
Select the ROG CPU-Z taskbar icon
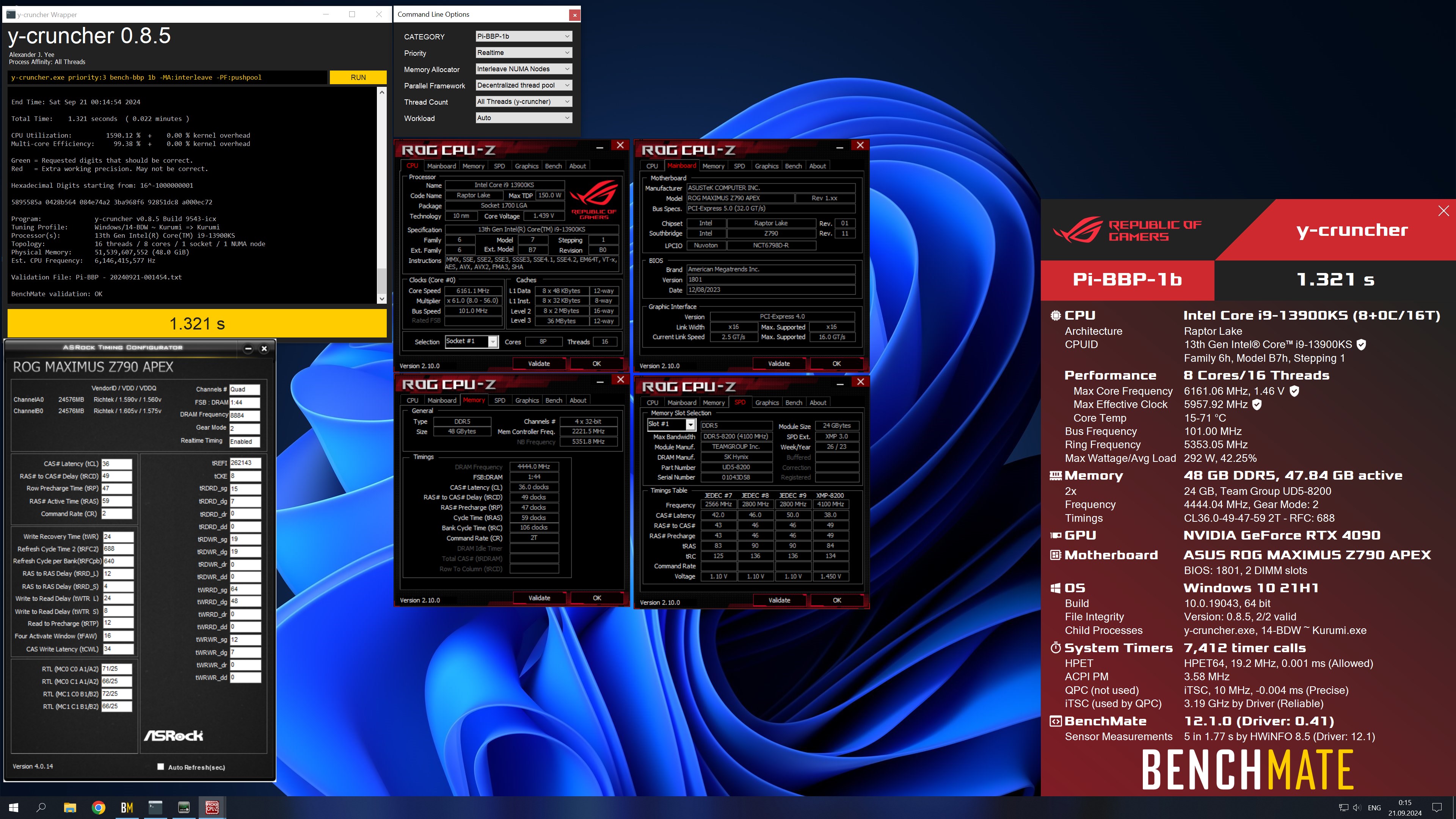212,808
